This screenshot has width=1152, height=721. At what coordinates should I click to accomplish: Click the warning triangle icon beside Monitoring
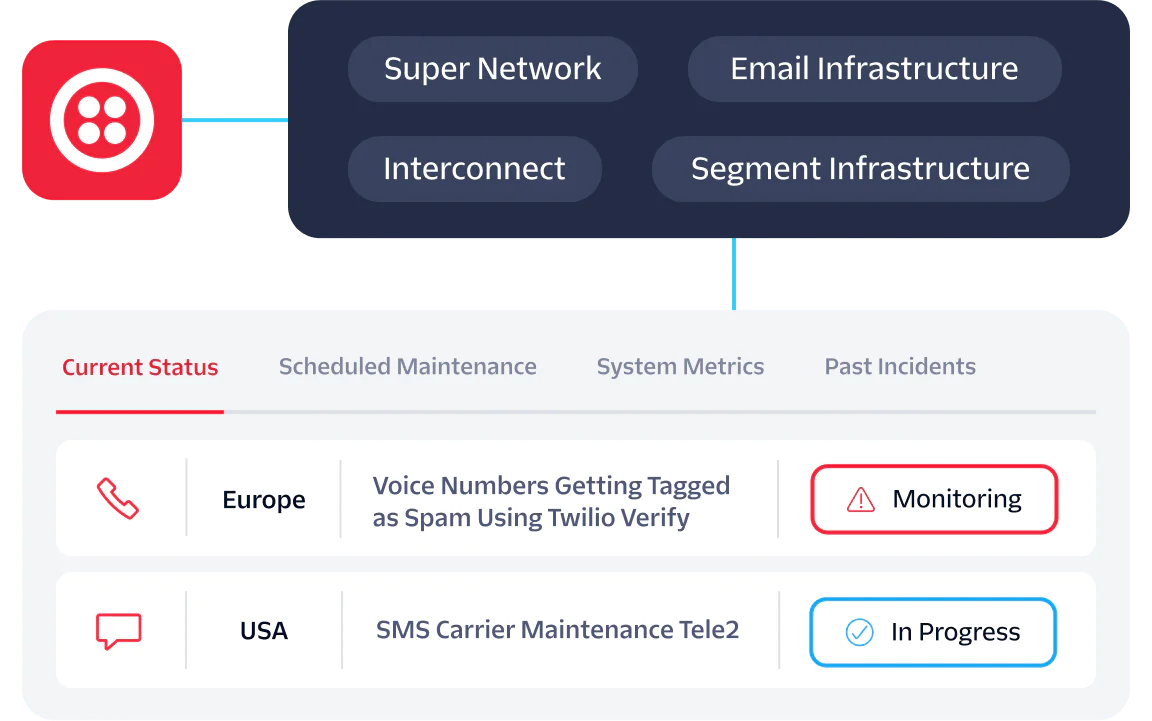[x=860, y=499]
